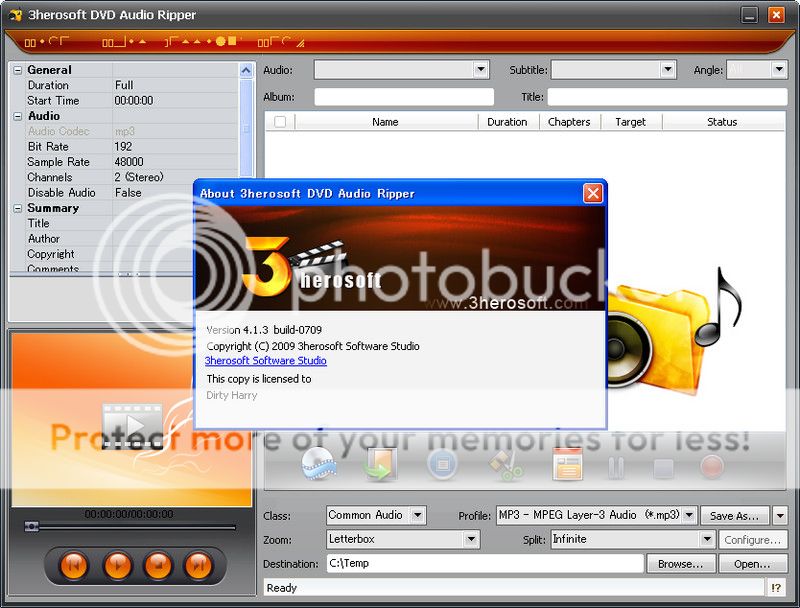Click the orange play button in the preview player
The height and width of the screenshot is (608, 800).
pyautogui.click(x=117, y=565)
